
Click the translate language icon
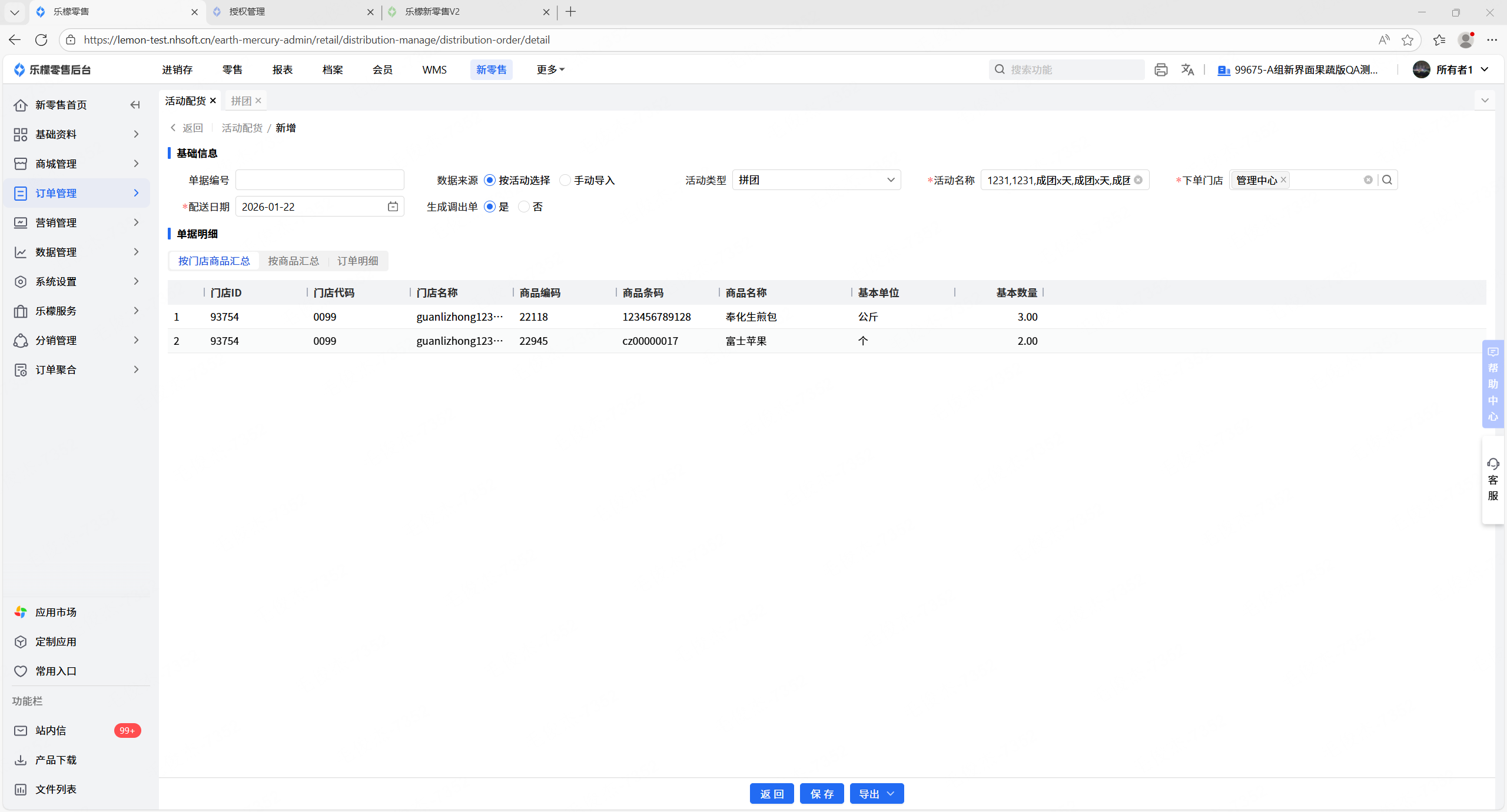click(x=1187, y=69)
